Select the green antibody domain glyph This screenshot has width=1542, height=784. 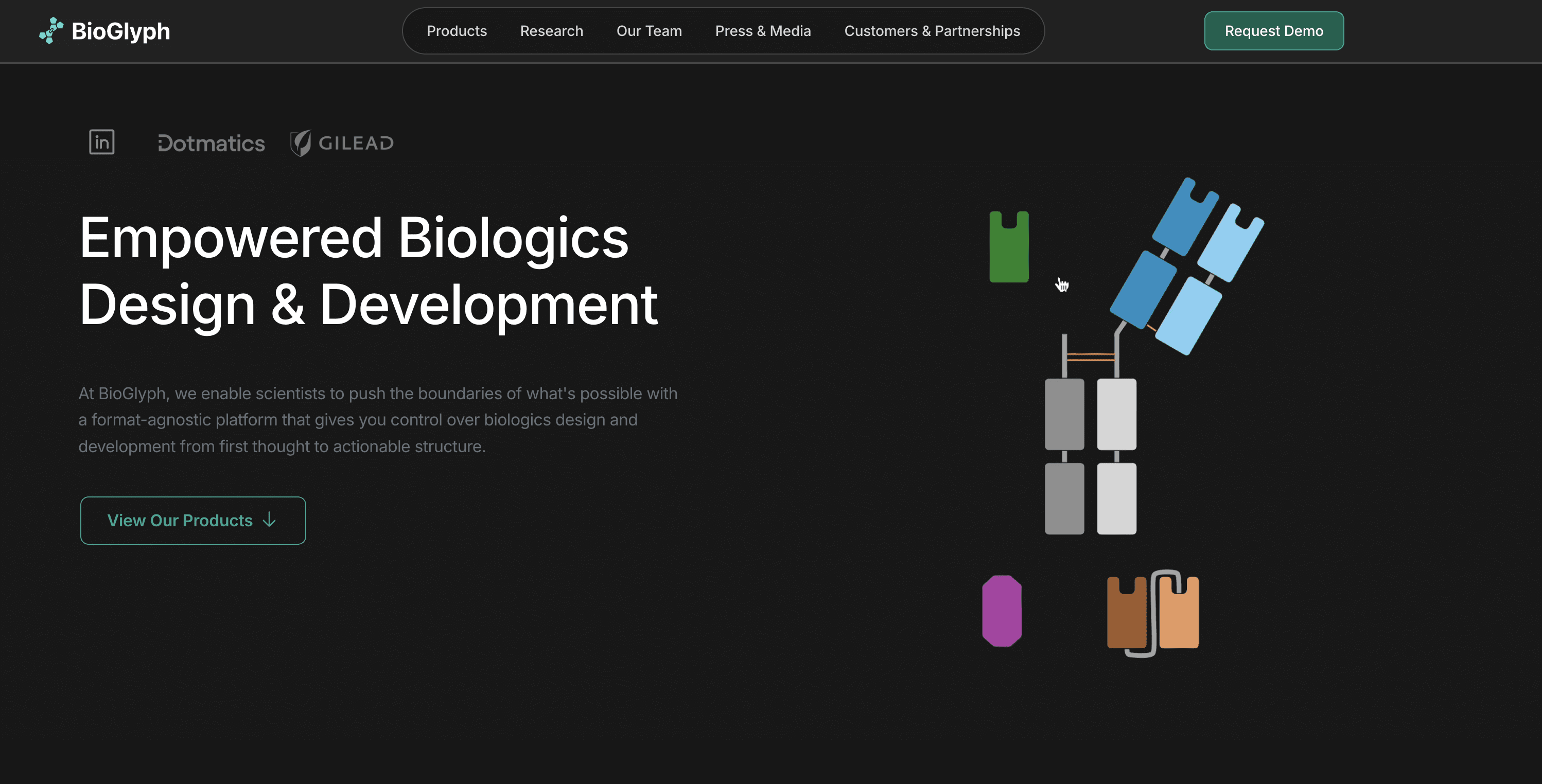pyautogui.click(x=1009, y=246)
